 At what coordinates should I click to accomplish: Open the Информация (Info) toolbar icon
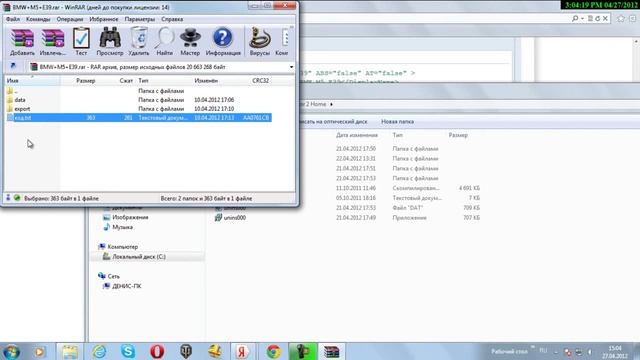point(223,41)
